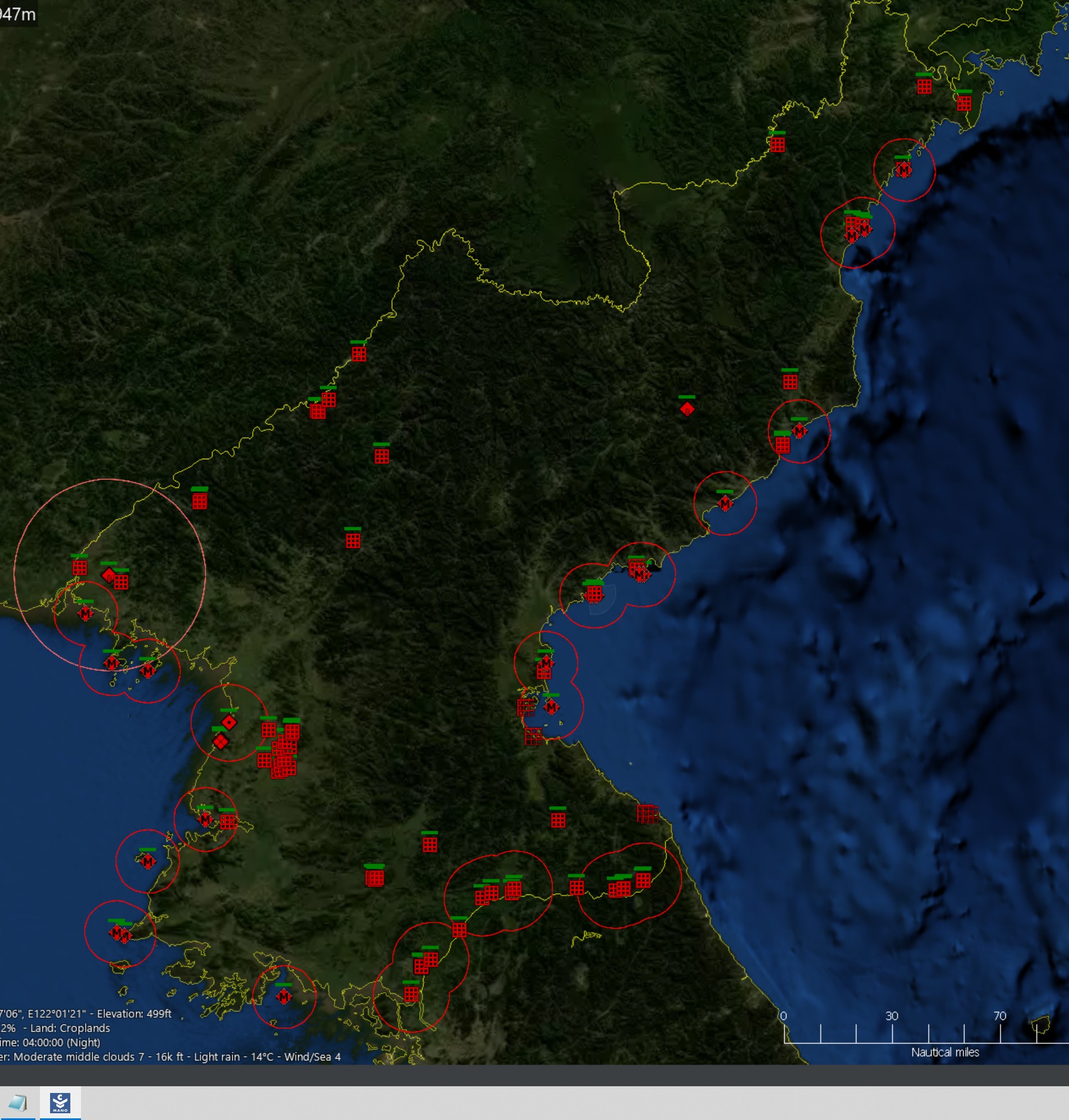Click the 70 mark on the scale bar
Image resolution: width=1069 pixels, height=1120 pixels.
click(1000, 1016)
